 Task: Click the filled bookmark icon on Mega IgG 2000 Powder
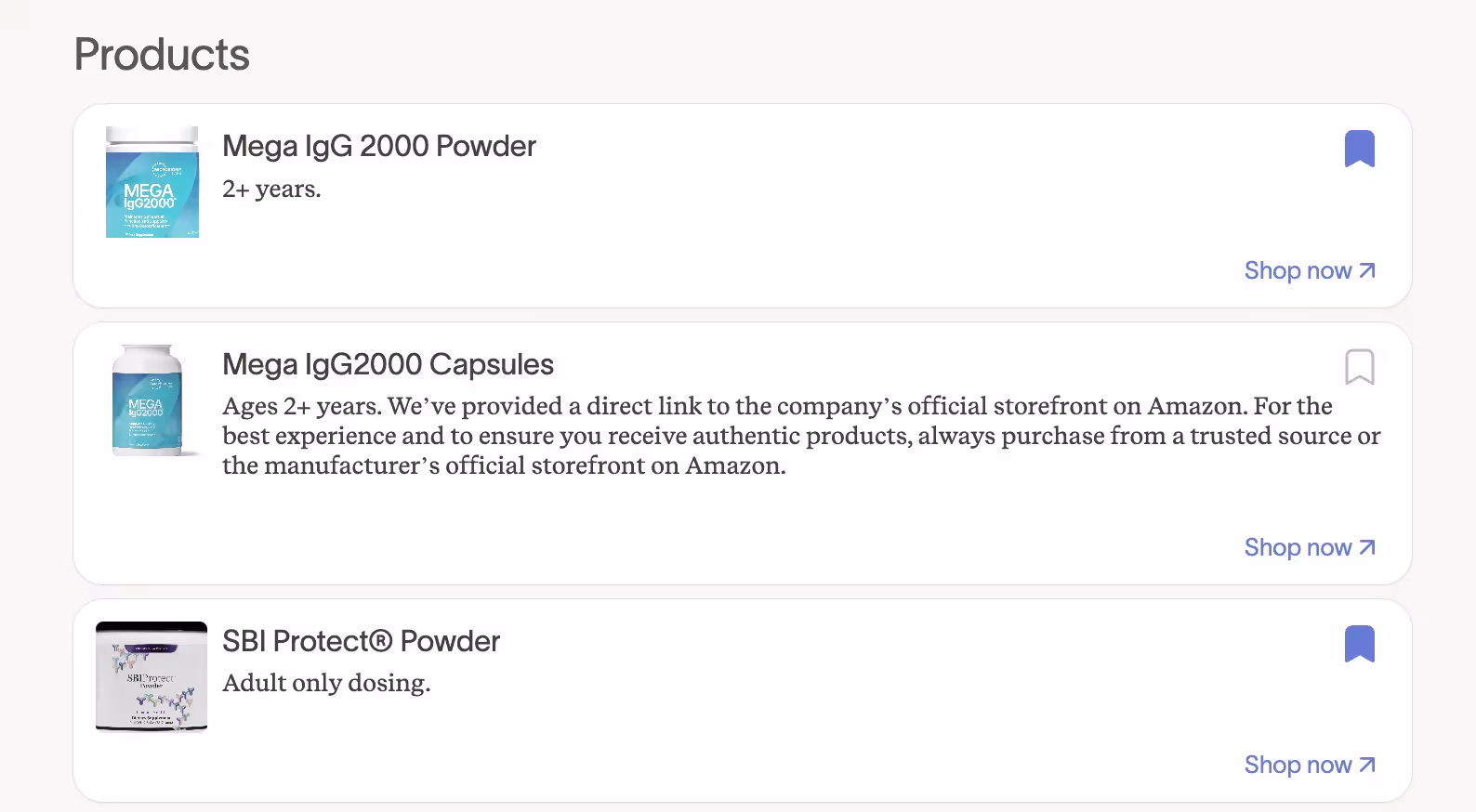(1360, 149)
